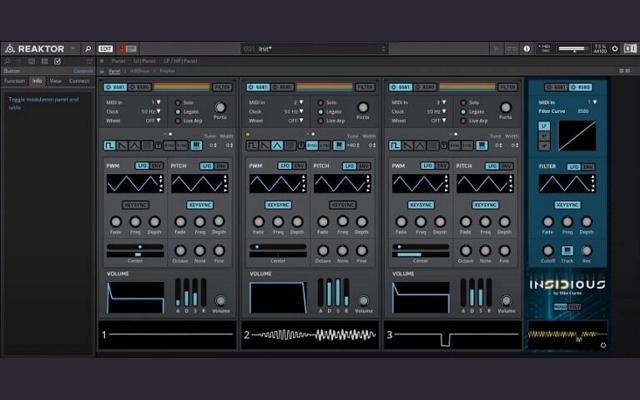640x400 pixels.
Task: Toggle the side pane layout icon at the header's right end
Action: pos(630,49)
